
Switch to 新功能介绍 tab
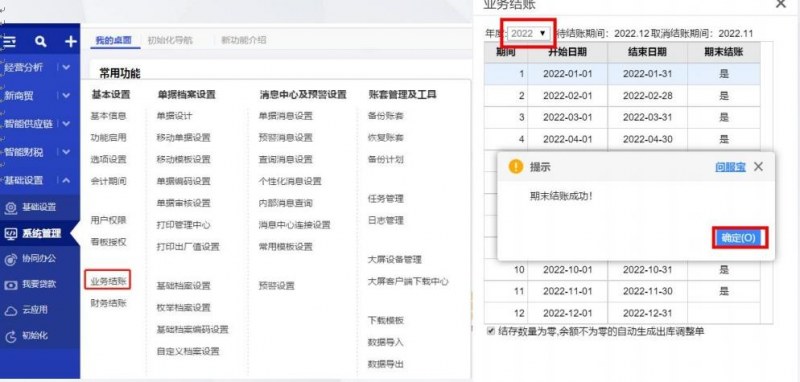(243, 40)
